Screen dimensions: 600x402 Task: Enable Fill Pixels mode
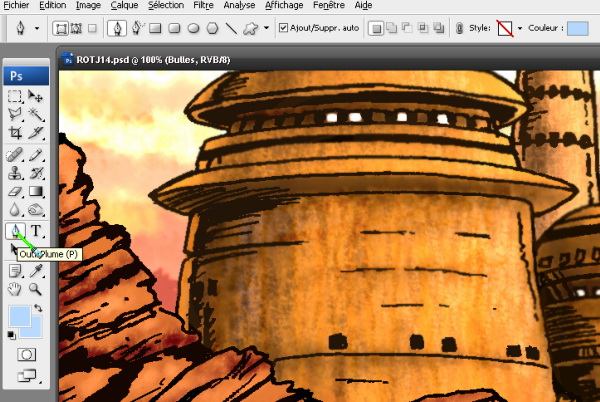click(92, 28)
